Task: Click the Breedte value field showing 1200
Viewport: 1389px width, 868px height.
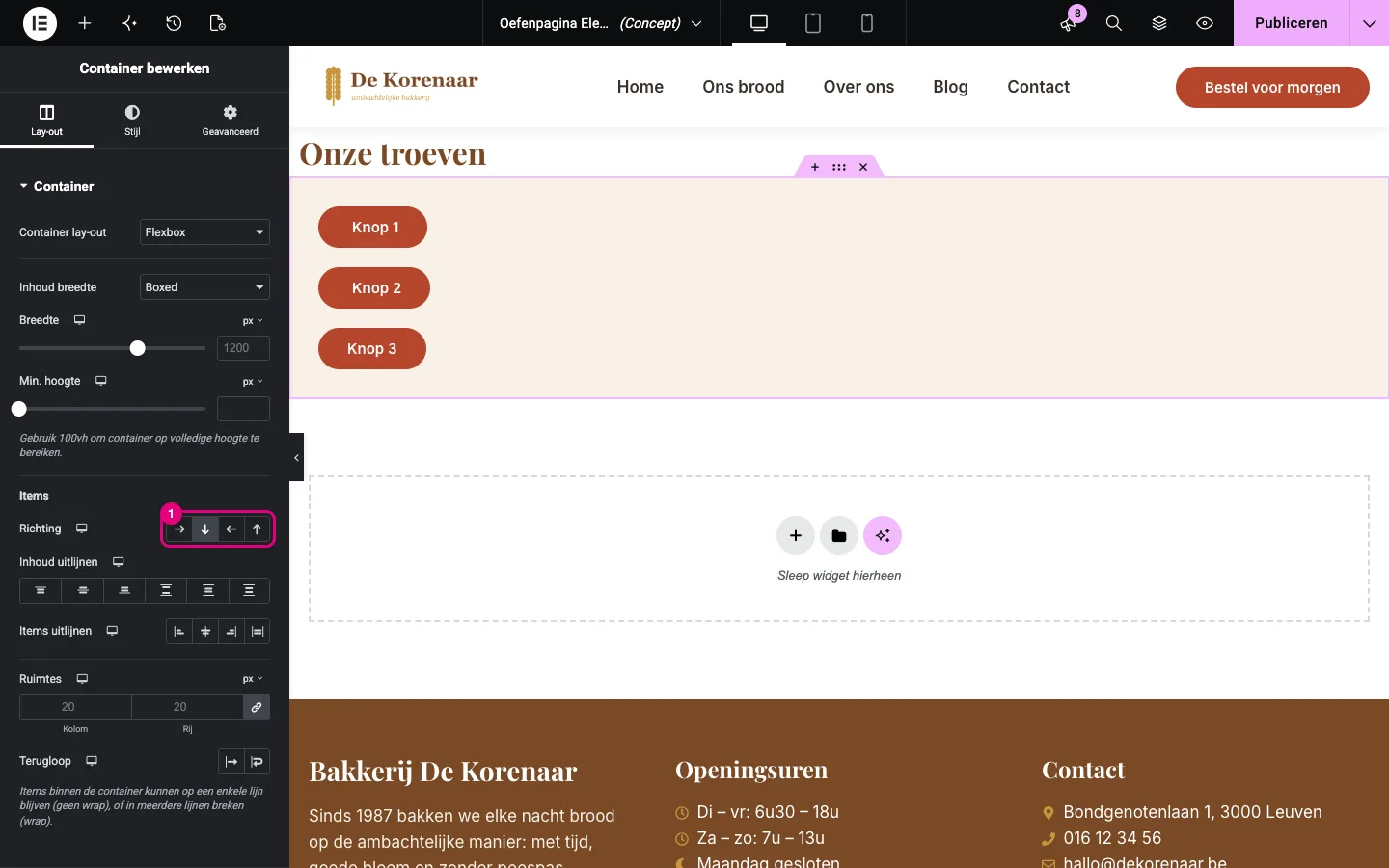Action: pos(243,348)
